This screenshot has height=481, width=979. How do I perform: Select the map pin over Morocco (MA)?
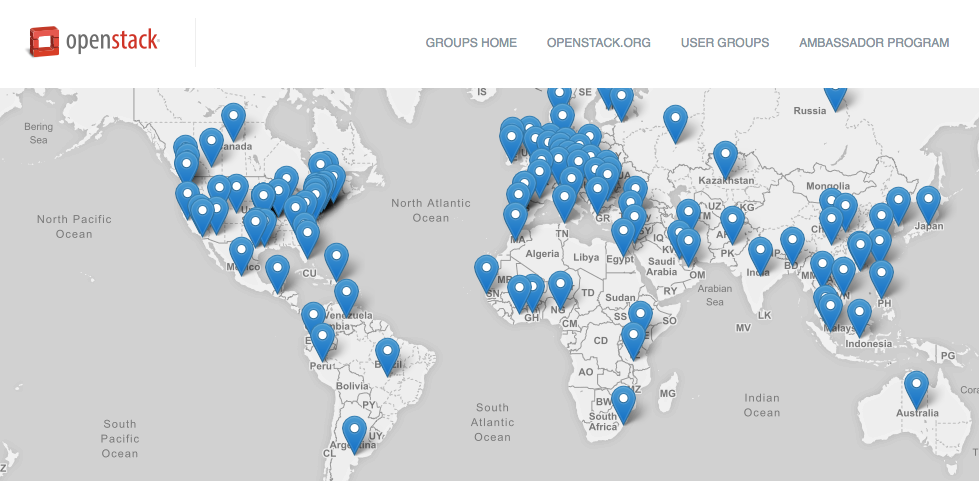[516, 219]
